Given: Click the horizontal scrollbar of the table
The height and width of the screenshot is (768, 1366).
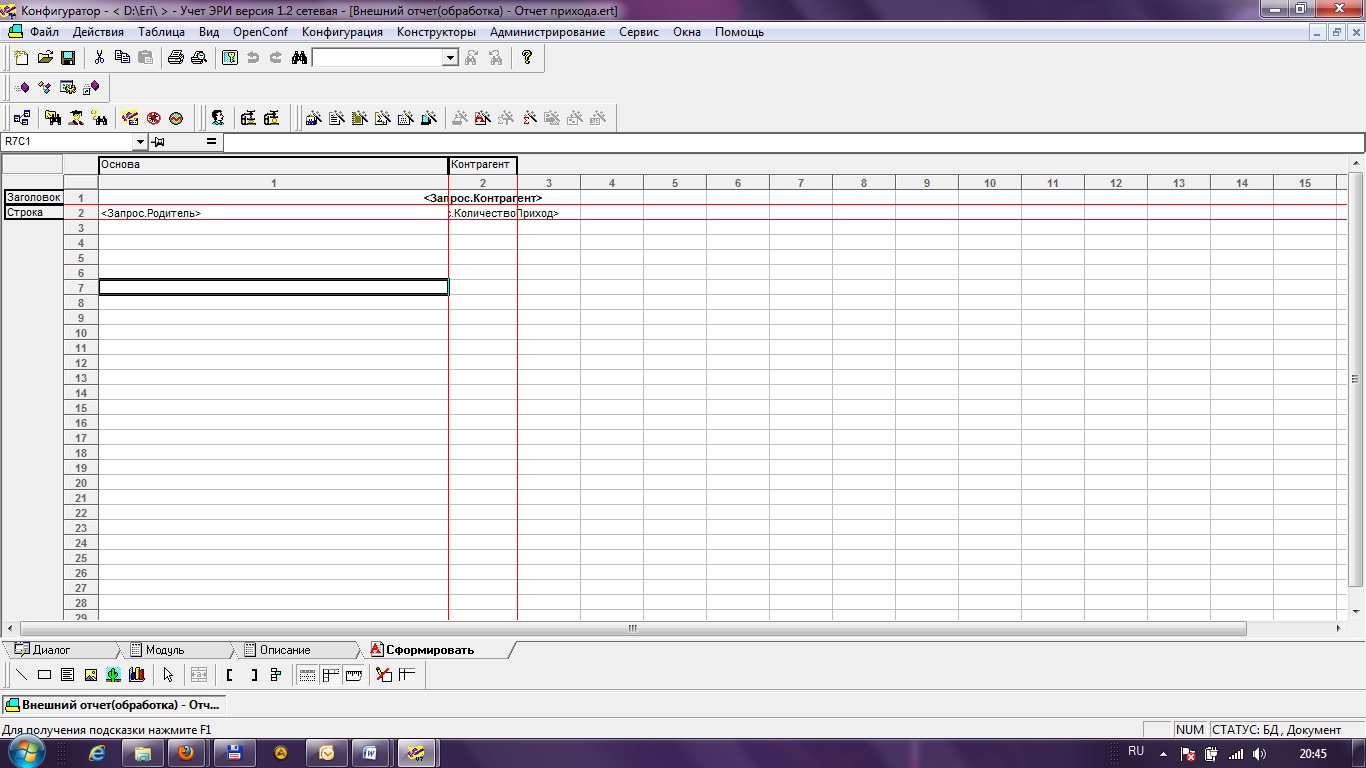Looking at the screenshot, I should [x=633, y=629].
